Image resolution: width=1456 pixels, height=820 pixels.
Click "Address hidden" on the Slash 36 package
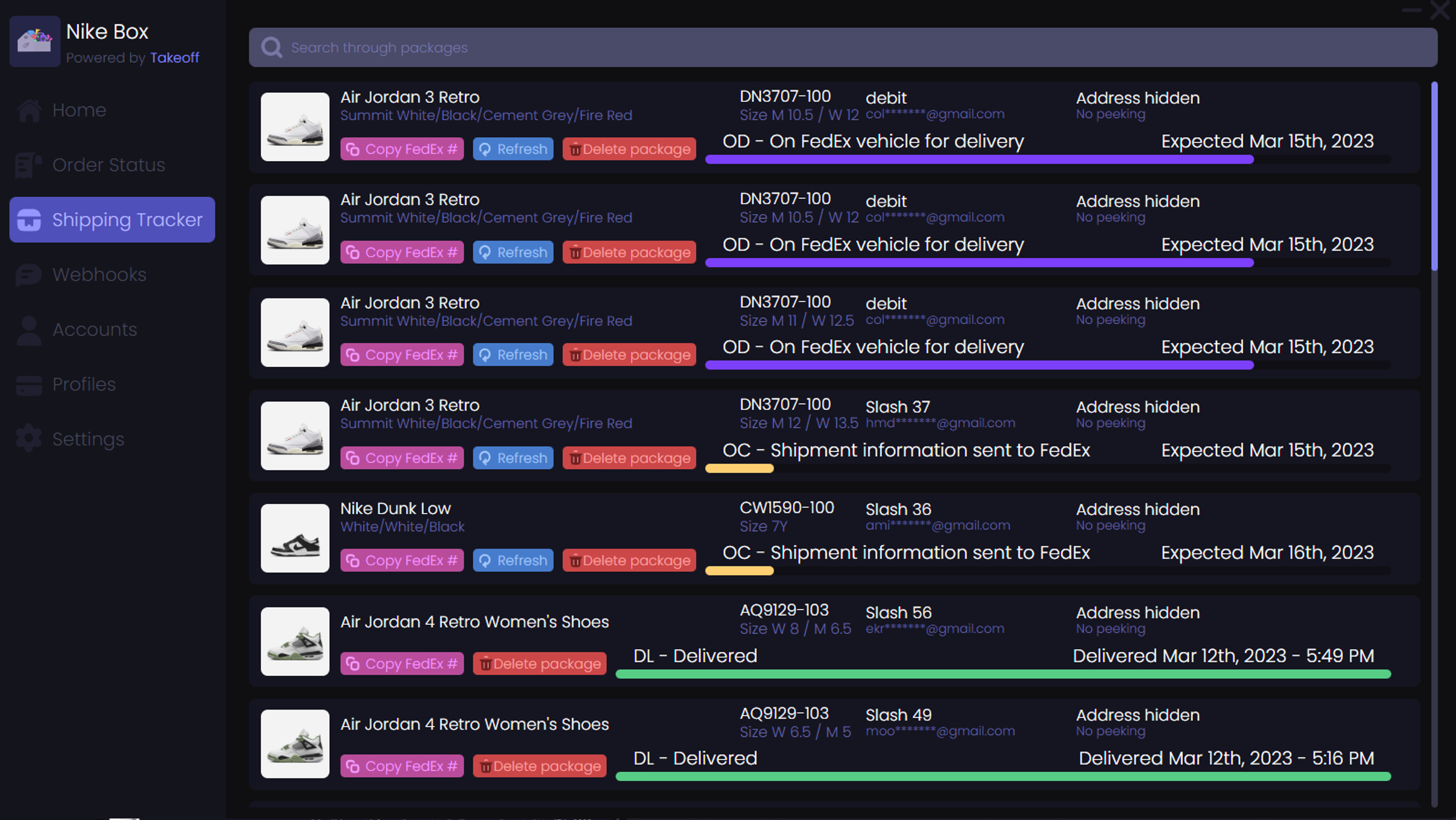(x=1138, y=509)
